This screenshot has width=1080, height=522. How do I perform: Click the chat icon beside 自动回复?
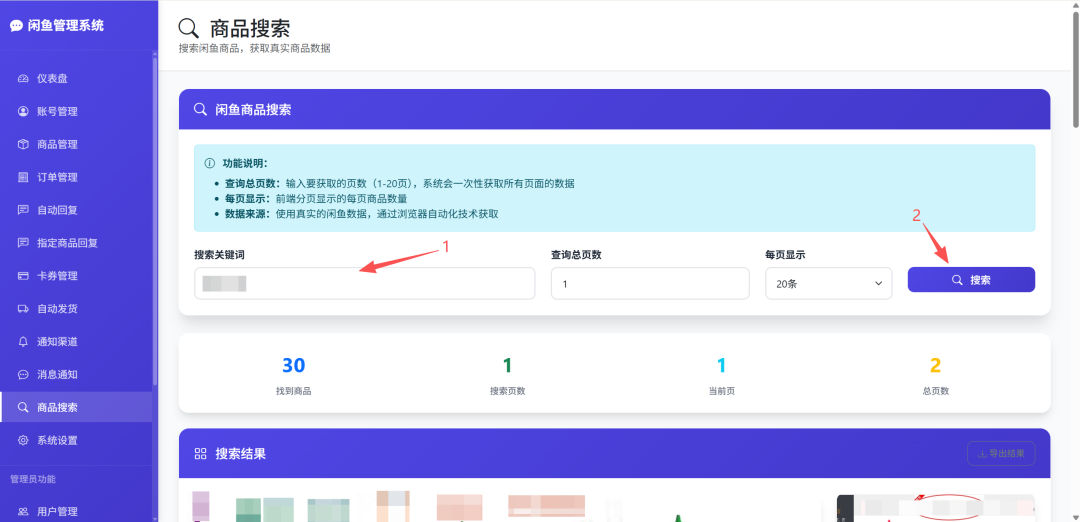click(x=23, y=210)
